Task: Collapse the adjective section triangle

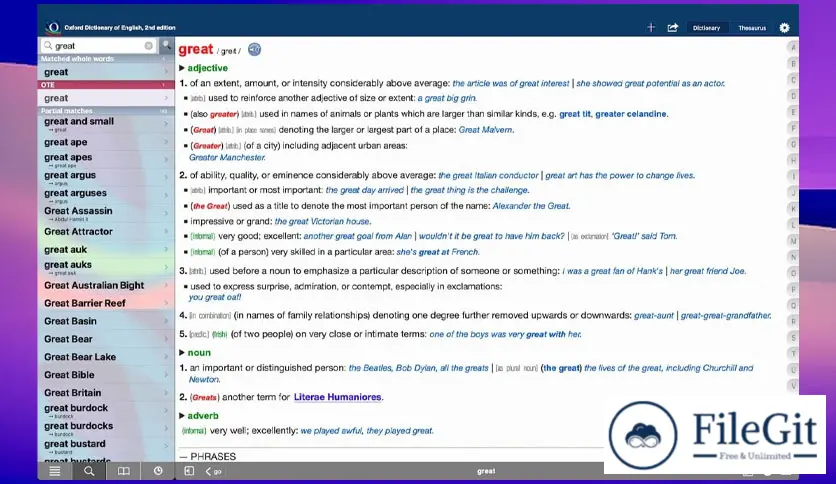Action: click(182, 68)
